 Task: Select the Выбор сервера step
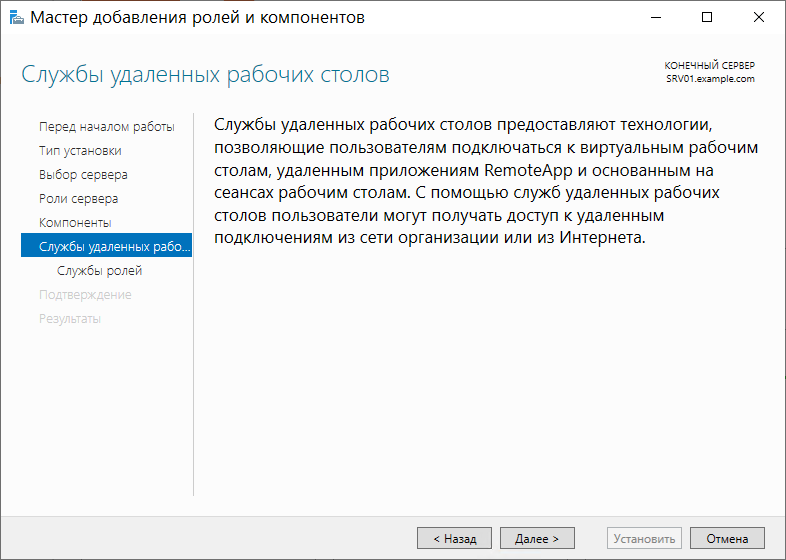[x=83, y=175]
